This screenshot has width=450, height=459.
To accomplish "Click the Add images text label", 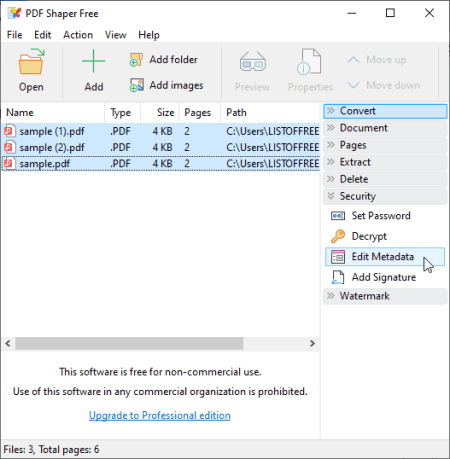I will tap(176, 85).
